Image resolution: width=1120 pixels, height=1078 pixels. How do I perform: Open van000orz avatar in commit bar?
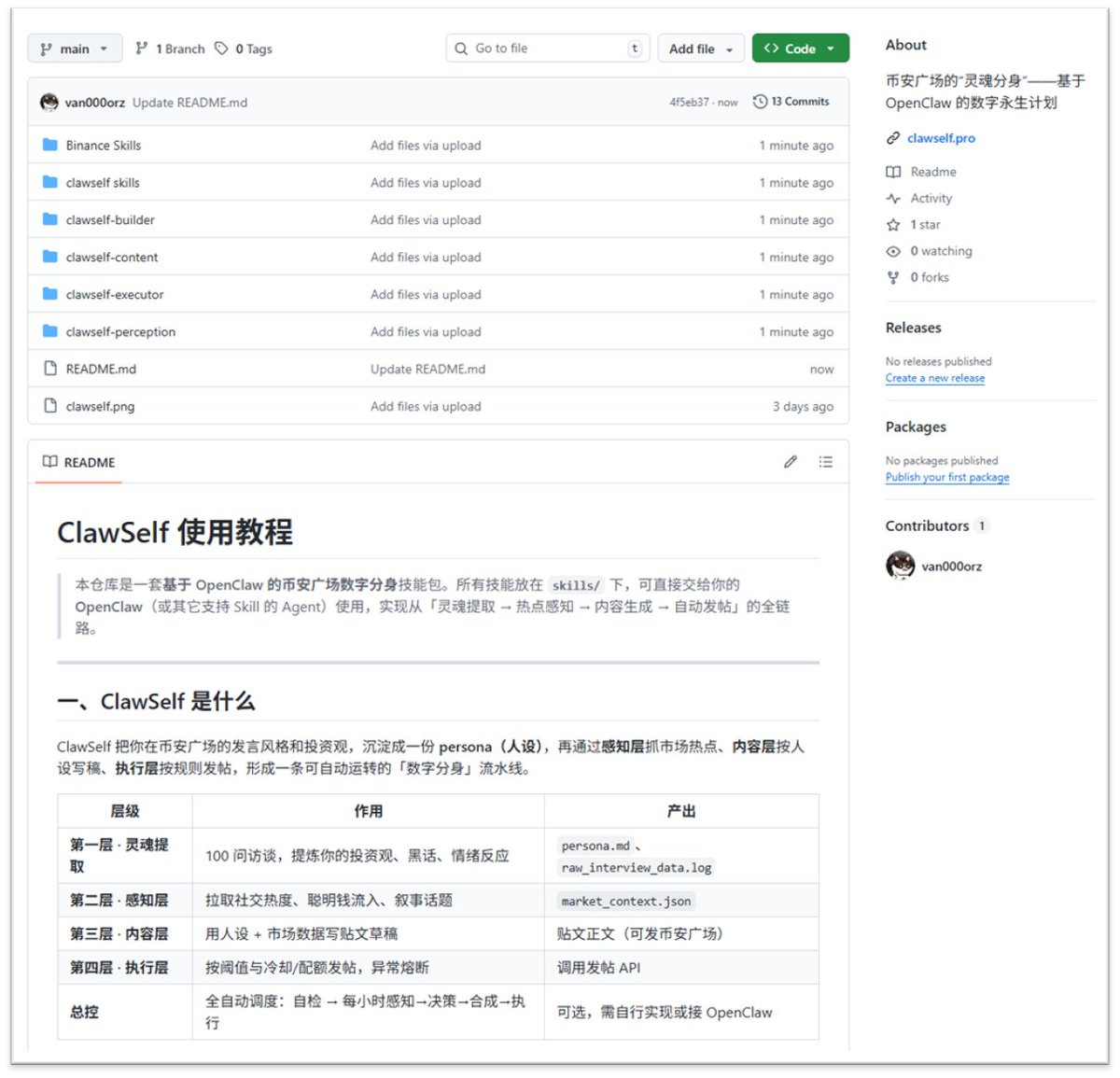click(49, 102)
